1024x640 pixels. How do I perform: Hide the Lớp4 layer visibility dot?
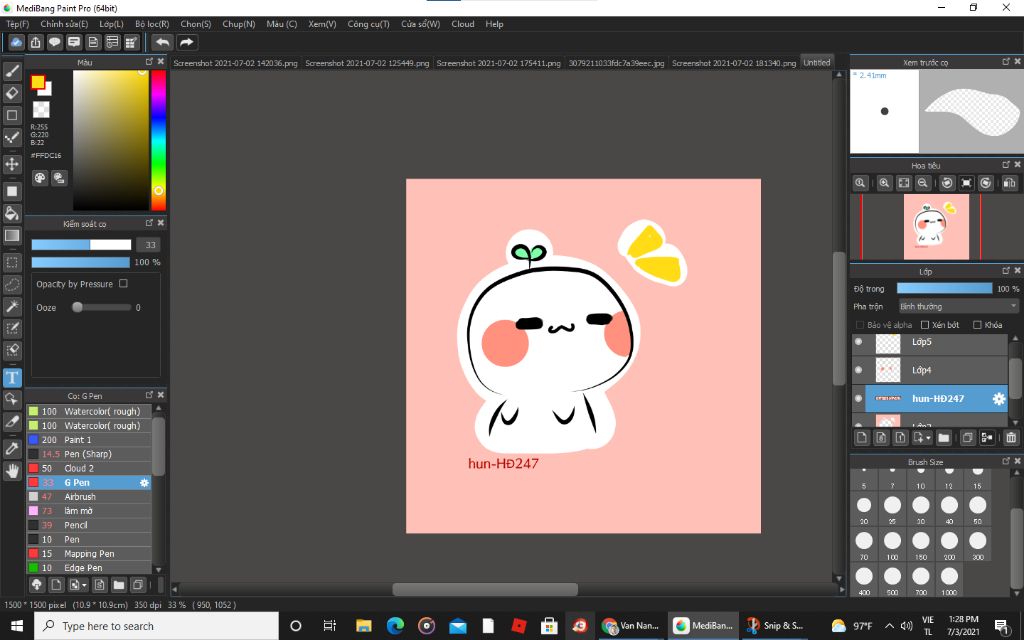(859, 370)
